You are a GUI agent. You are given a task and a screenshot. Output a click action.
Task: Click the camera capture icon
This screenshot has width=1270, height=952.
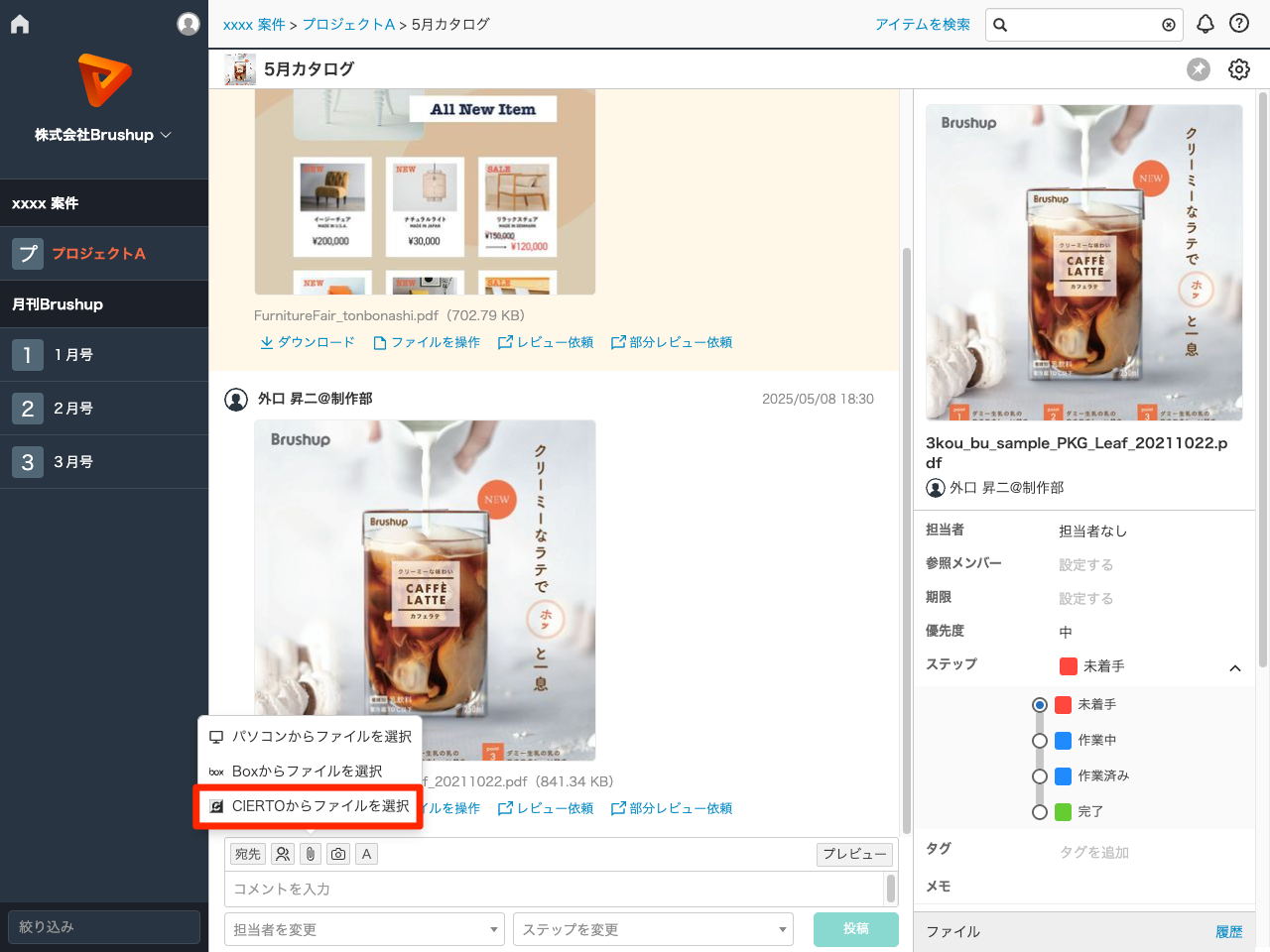tap(338, 854)
